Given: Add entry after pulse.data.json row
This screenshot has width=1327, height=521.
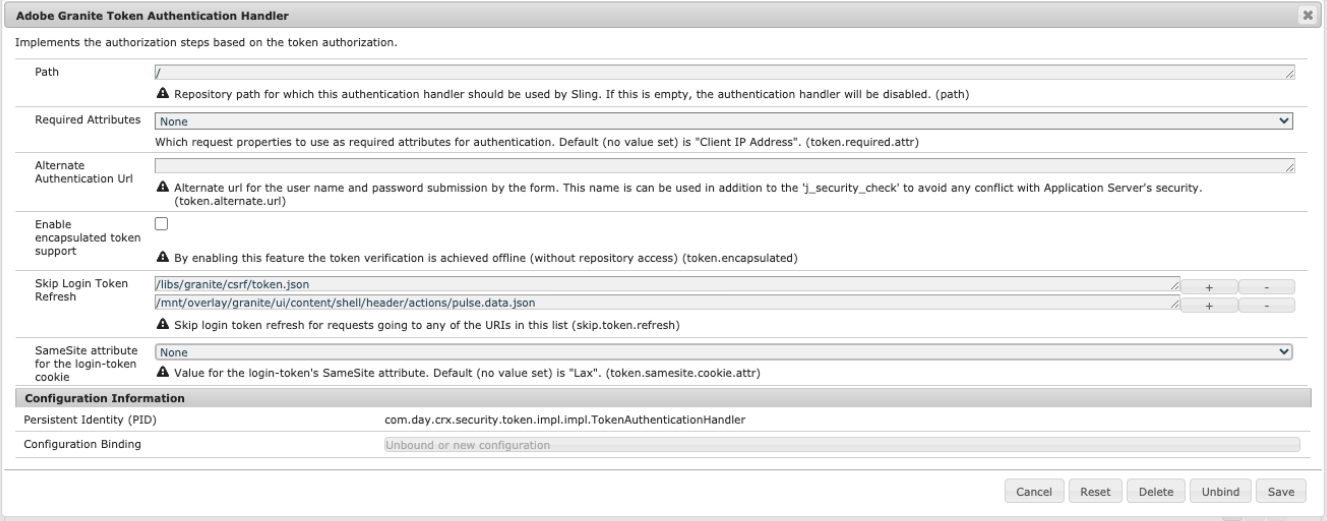Looking at the screenshot, I should 1209,305.
